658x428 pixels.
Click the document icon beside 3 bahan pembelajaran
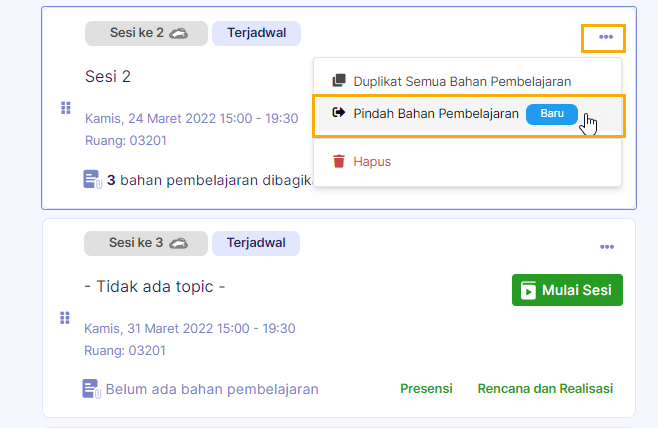(x=92, y=180)
